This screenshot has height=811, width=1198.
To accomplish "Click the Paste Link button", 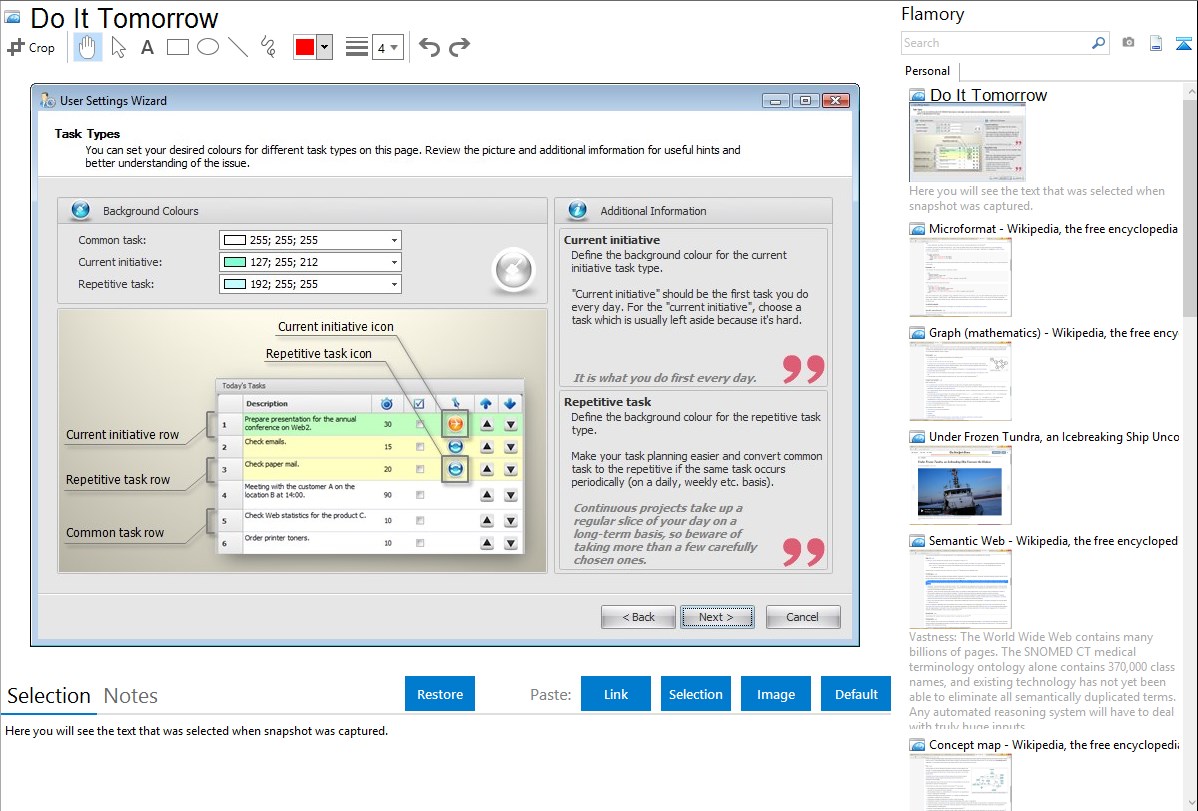I will point(616,694).
